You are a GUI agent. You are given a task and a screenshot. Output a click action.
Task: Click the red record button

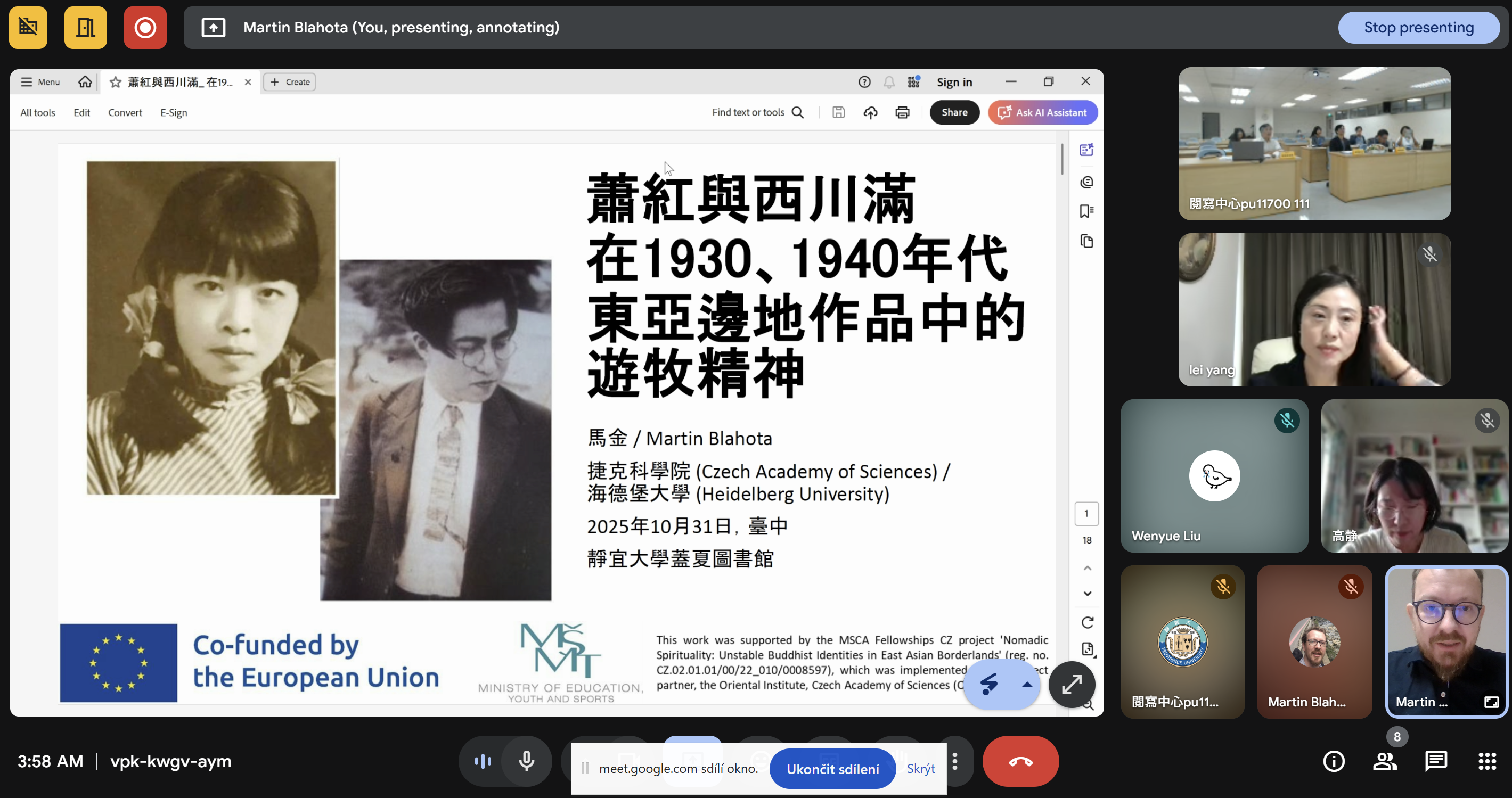pyautogui.click(x=145, y=28)
